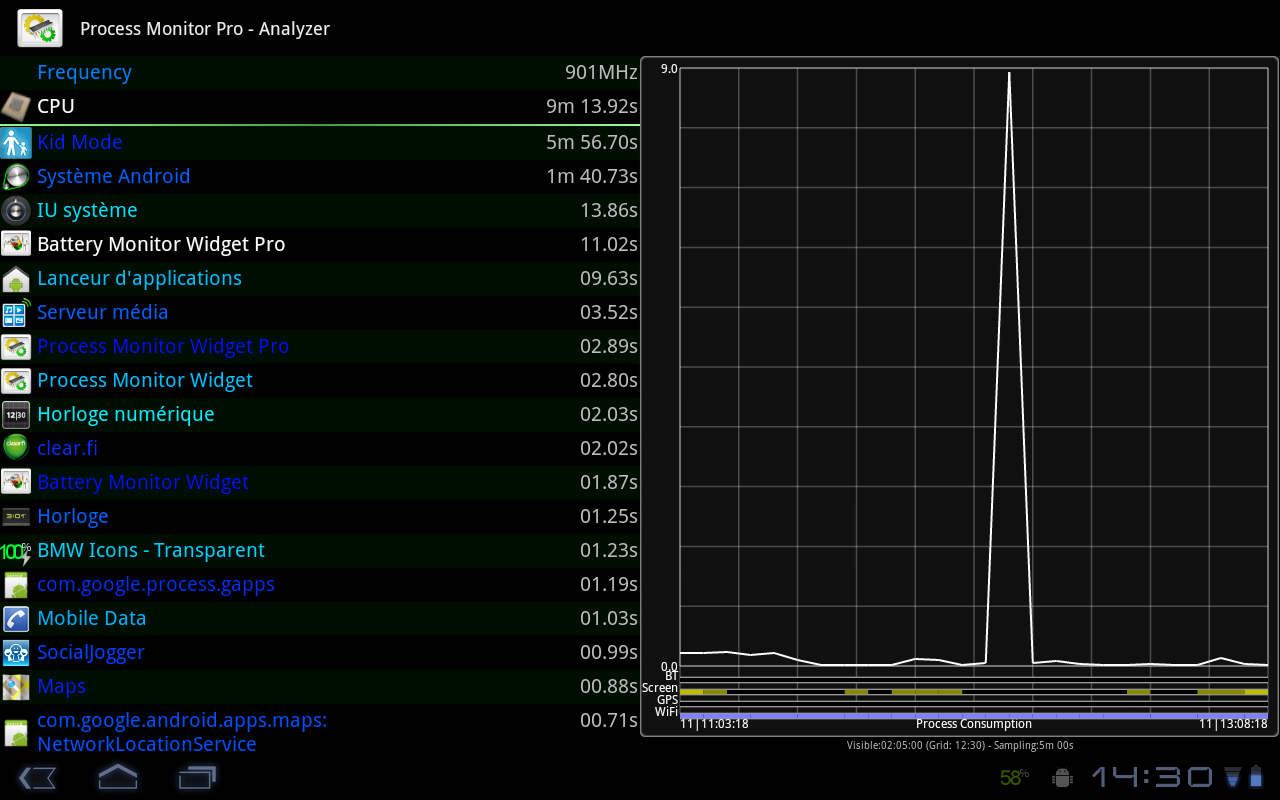Select Battery Monitor Widget Pro entry
Viewport: 1280px width, 800px height.
(320, 244)
